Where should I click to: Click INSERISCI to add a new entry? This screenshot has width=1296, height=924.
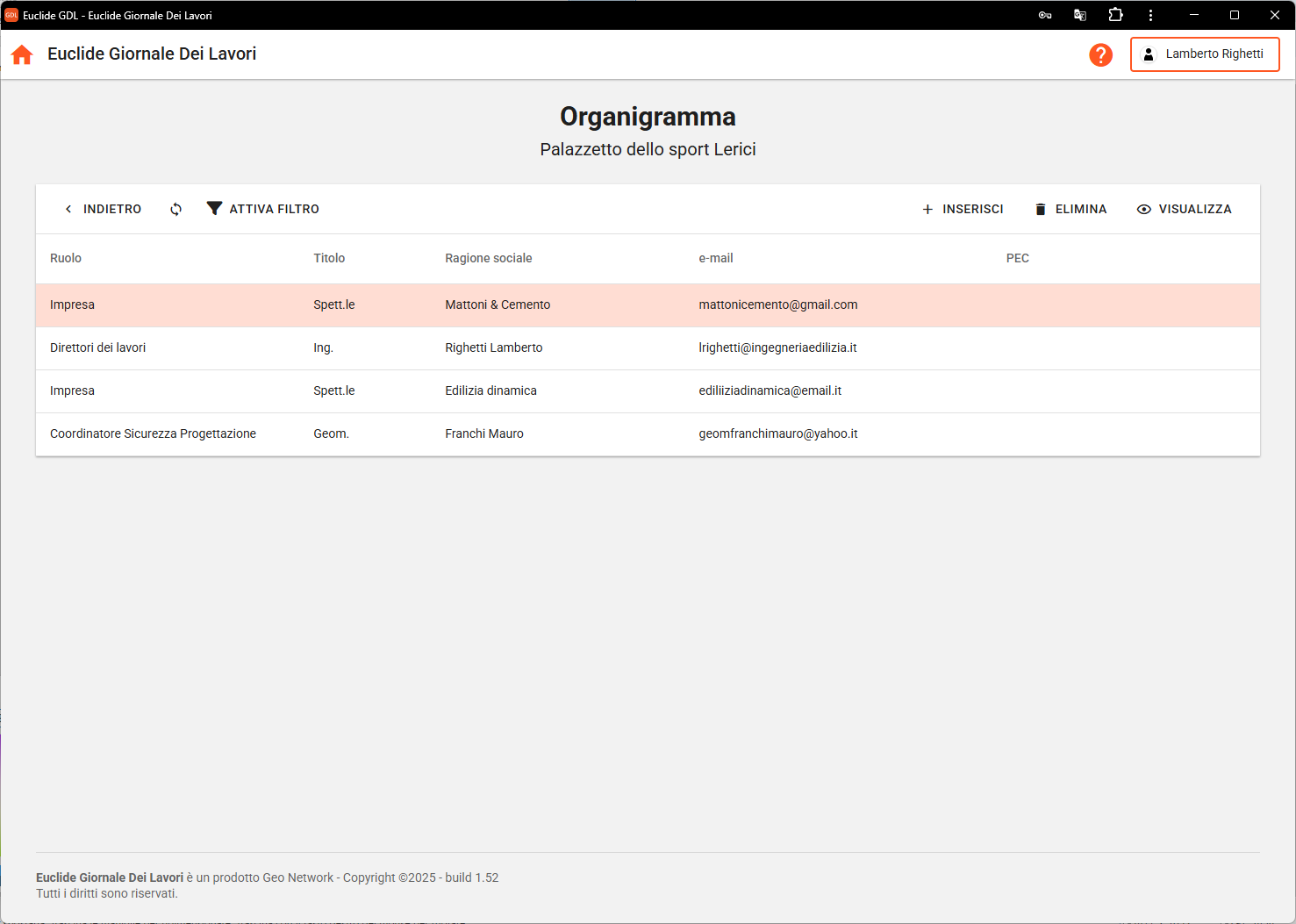click(x=963, y=209)
